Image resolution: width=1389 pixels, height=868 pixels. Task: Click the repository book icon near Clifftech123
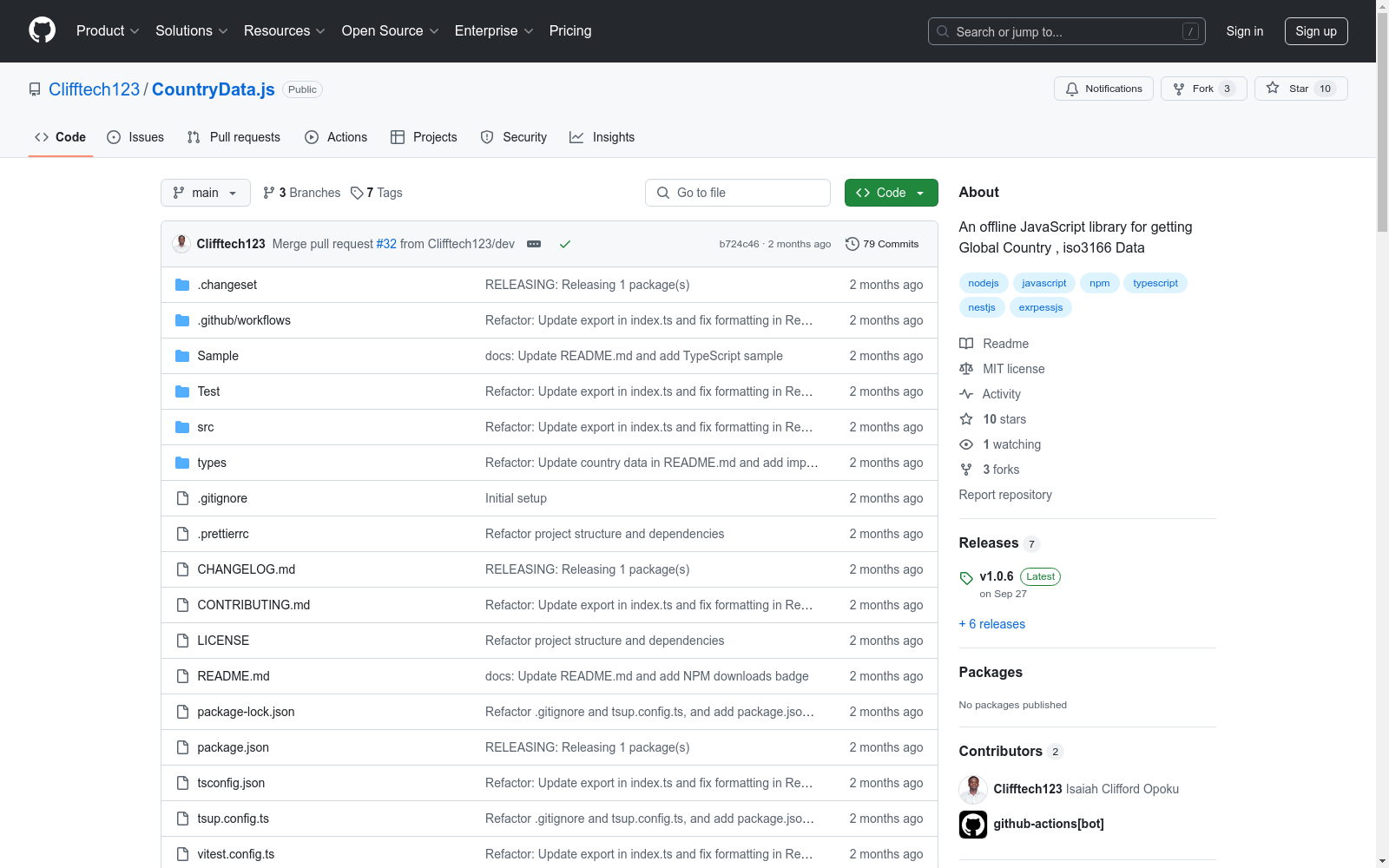35,89
